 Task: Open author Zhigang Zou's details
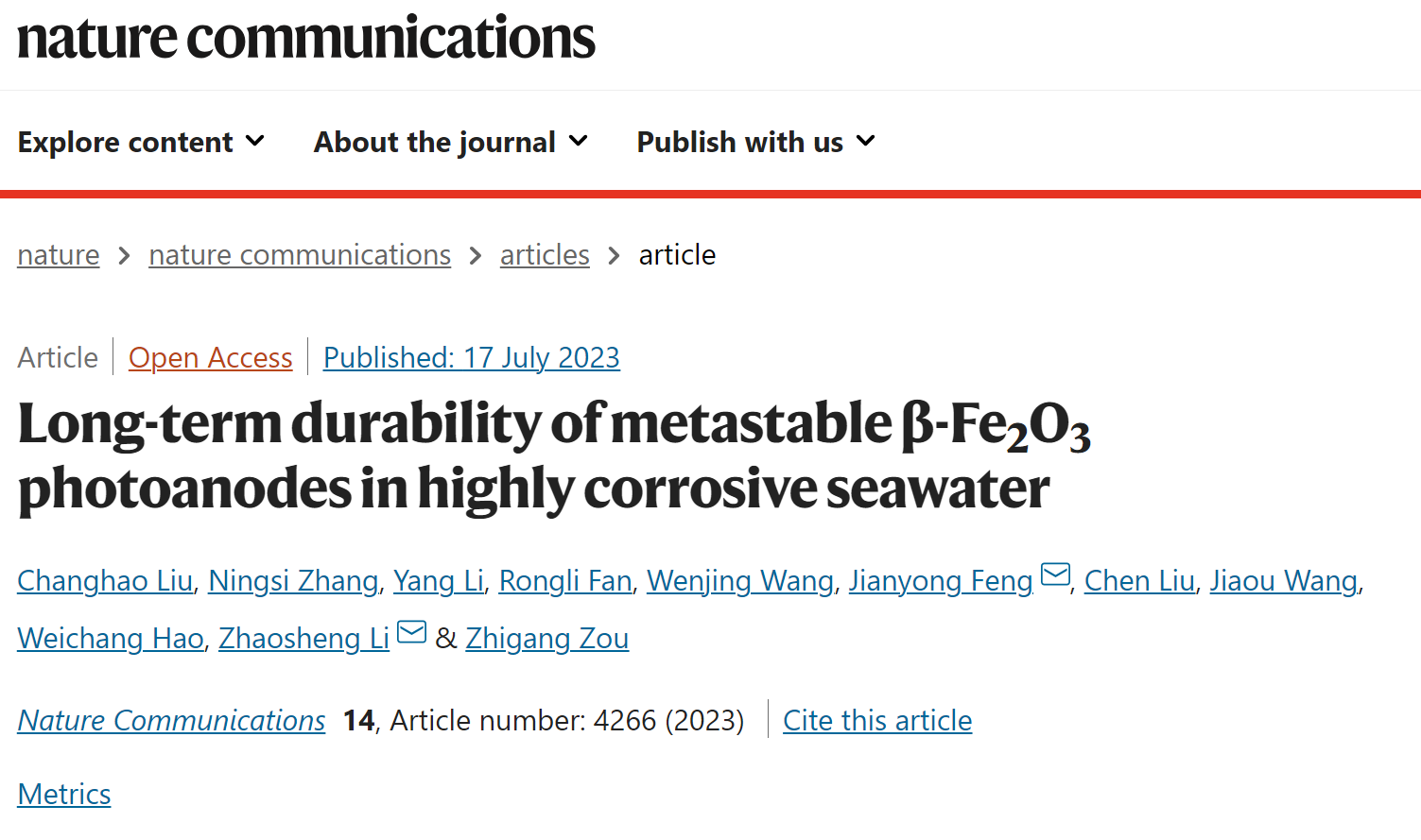pyautogui.click(x=547, y=639)
